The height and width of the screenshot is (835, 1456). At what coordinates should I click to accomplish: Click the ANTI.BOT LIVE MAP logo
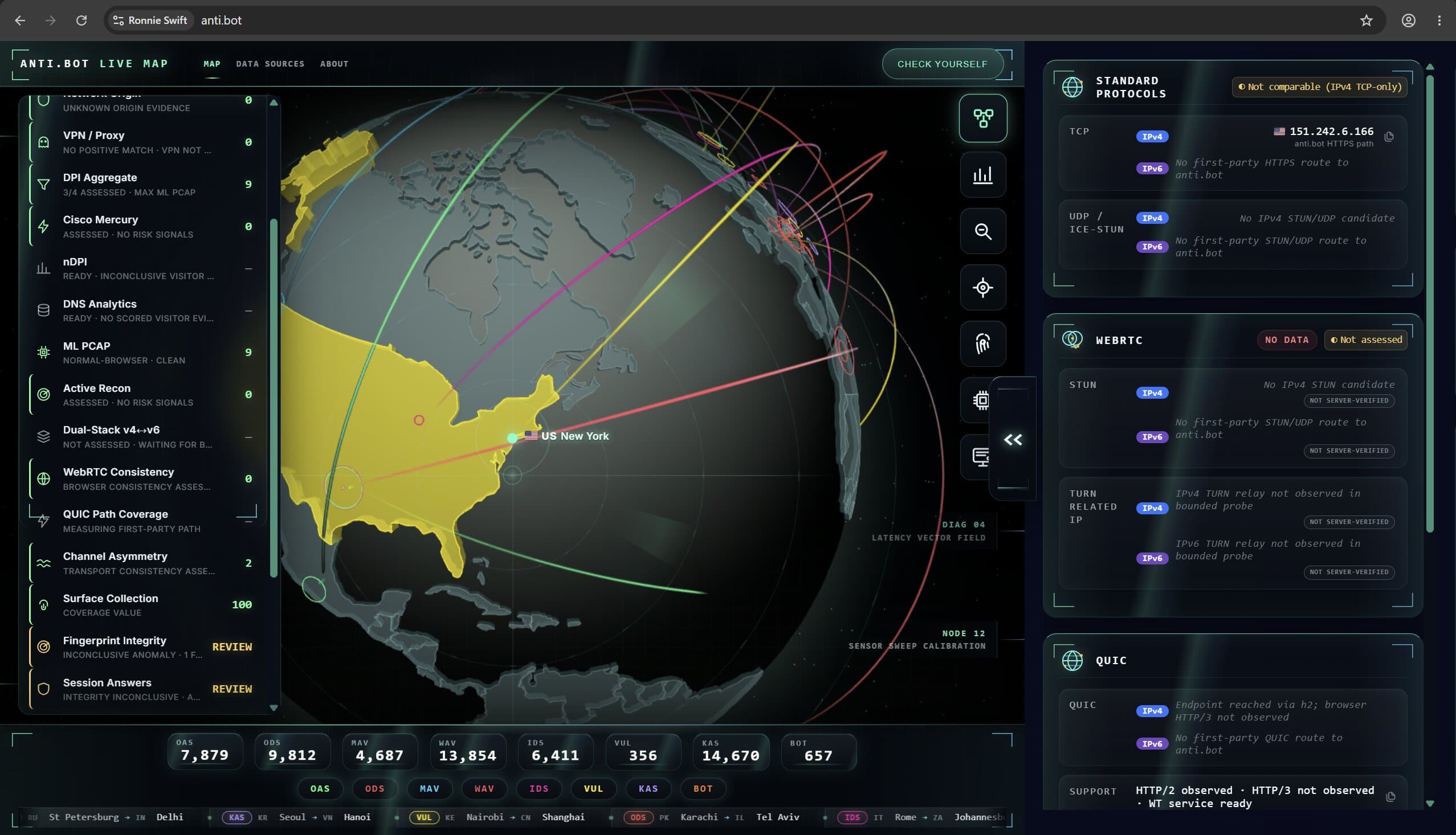94,64
